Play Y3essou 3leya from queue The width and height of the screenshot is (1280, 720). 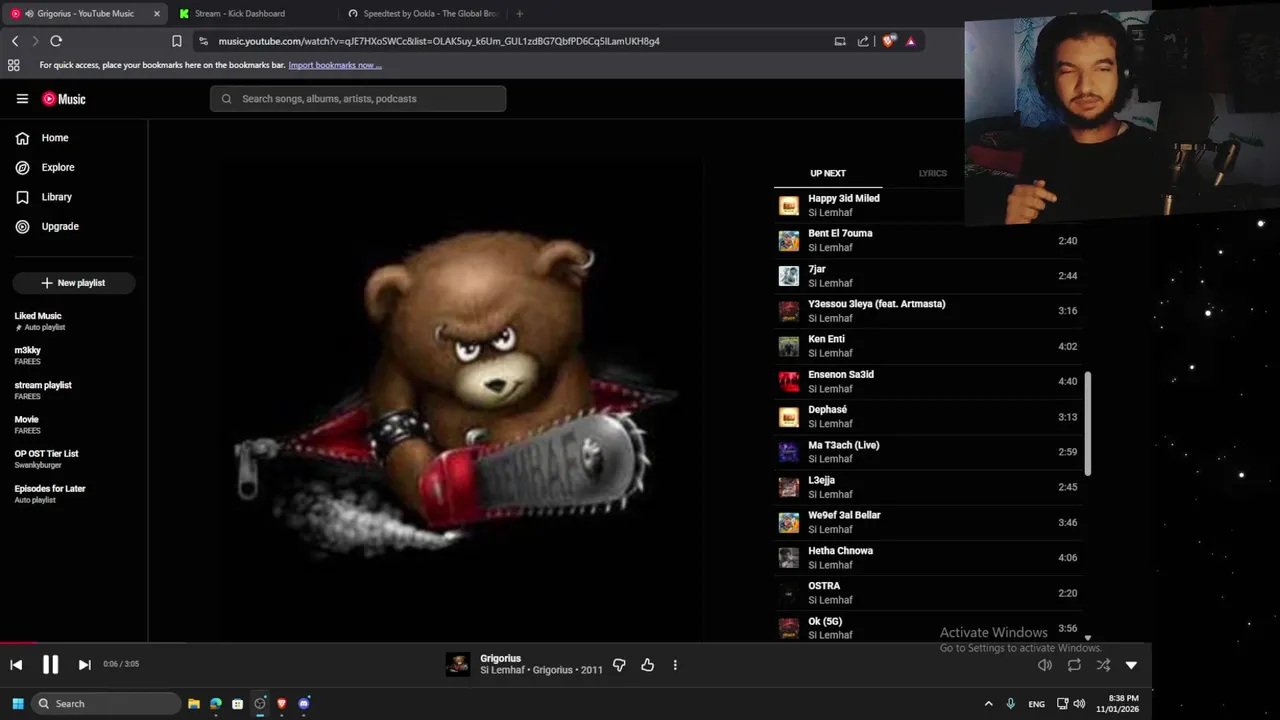point(928,311)
